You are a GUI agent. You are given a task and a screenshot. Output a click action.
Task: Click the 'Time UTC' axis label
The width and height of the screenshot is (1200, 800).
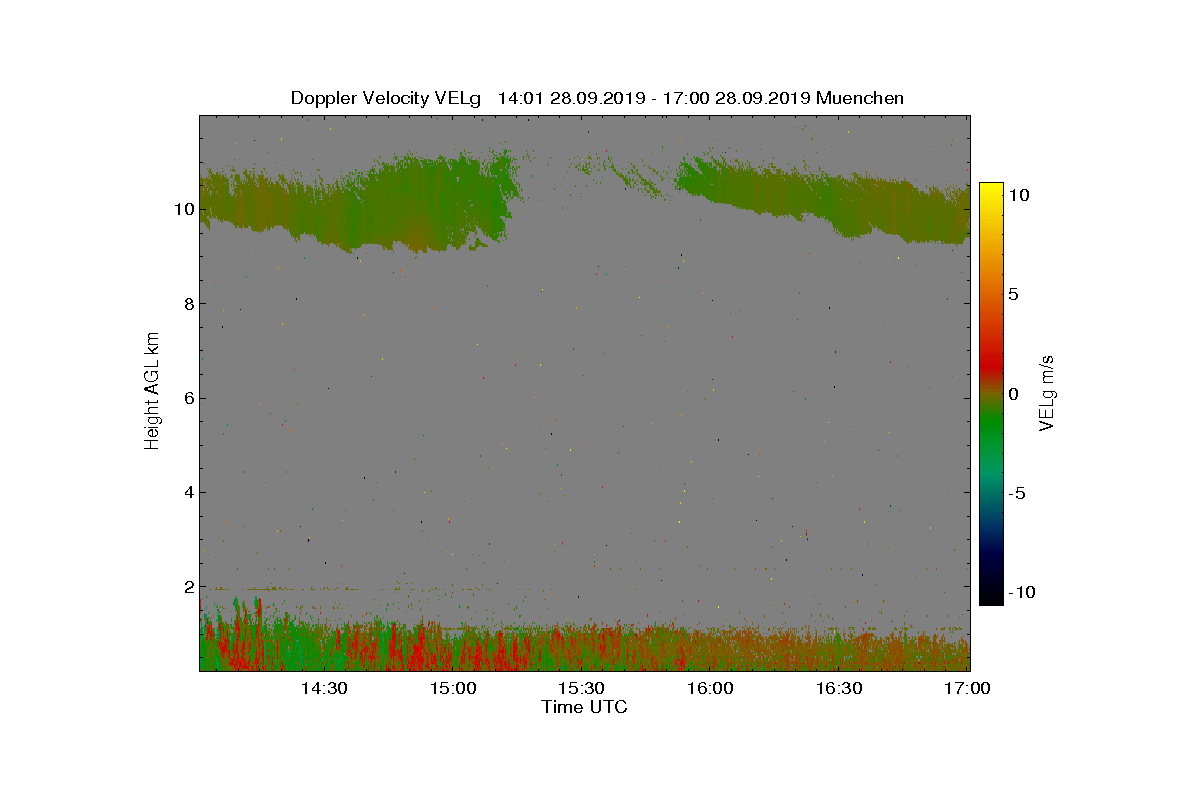point(584,707)
